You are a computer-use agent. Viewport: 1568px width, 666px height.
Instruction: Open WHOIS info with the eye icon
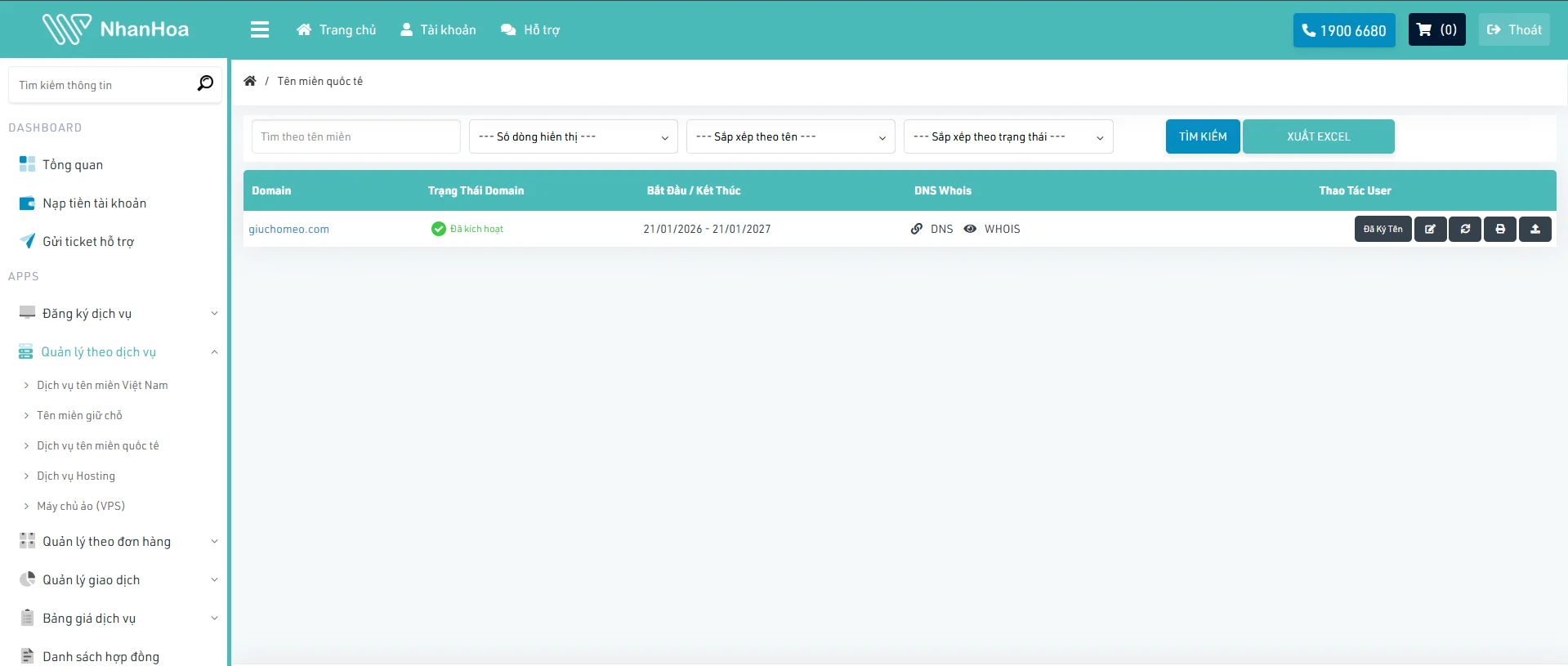970,230
